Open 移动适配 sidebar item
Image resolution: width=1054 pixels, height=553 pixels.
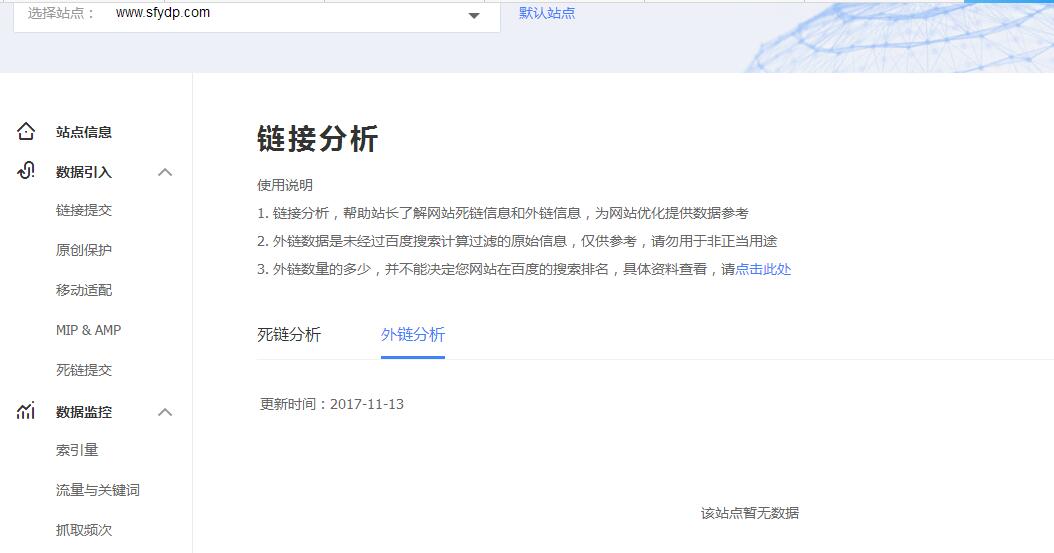pos(83,290)
